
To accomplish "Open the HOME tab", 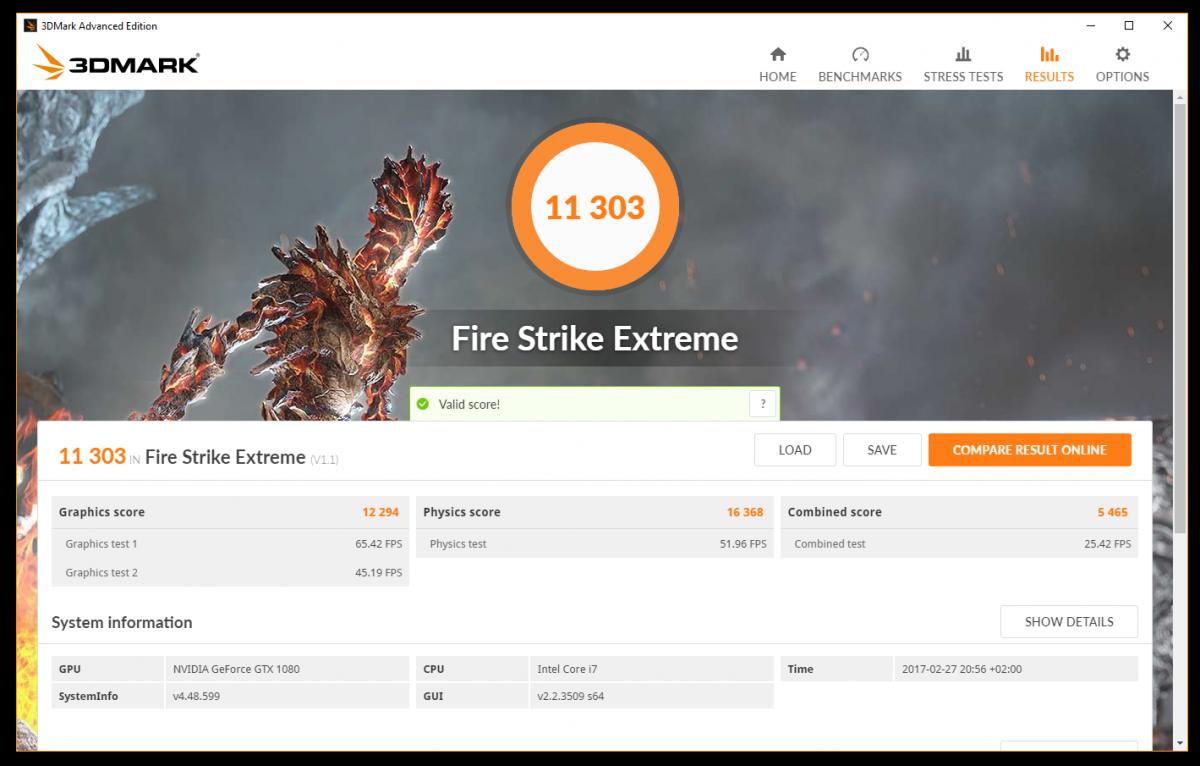I will point(778,64).
